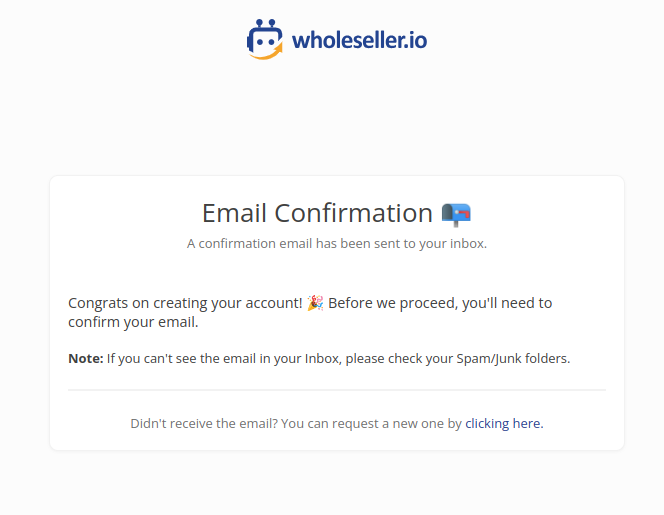
Task: Click the Spam/Junk folders text
Action: (x=513, y=359)
